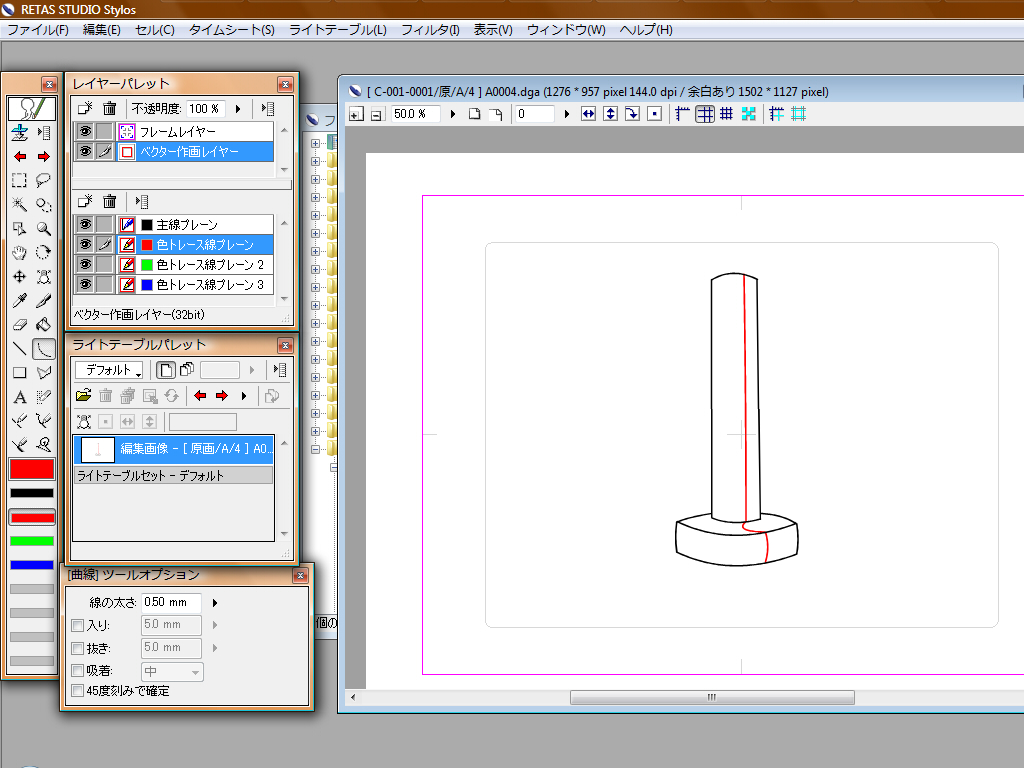1024x768 pixels.
Task: Select the zoom magnifier tool
Action: (44, 229)
